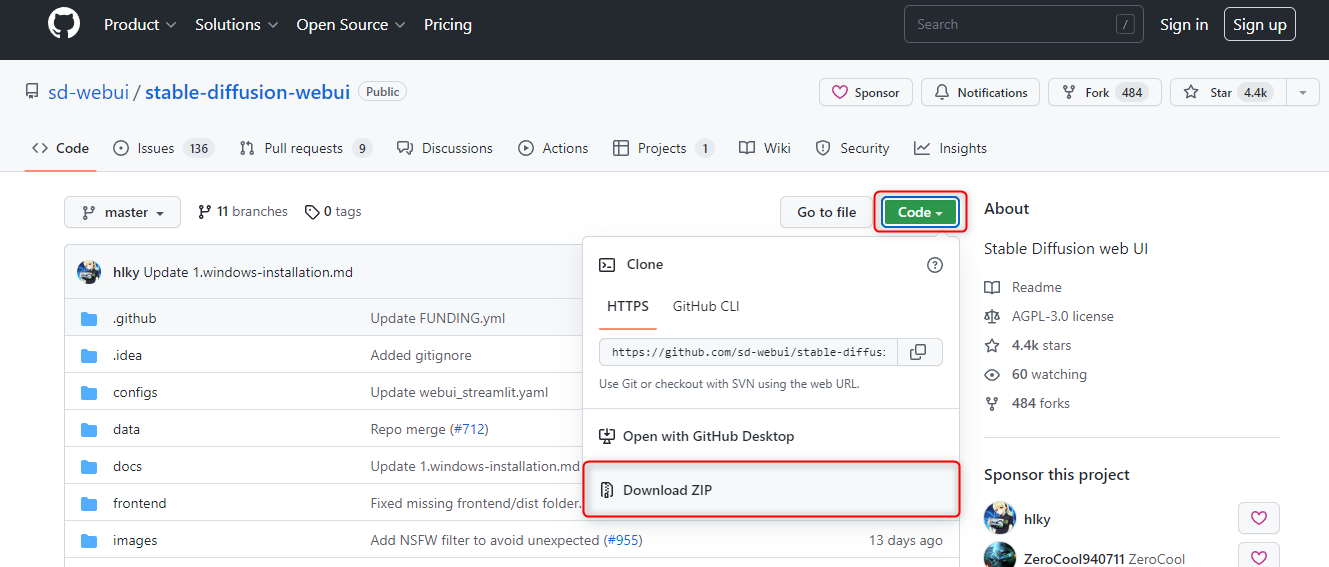
Task: Click the tags label icon
Action: pos(313,212)
